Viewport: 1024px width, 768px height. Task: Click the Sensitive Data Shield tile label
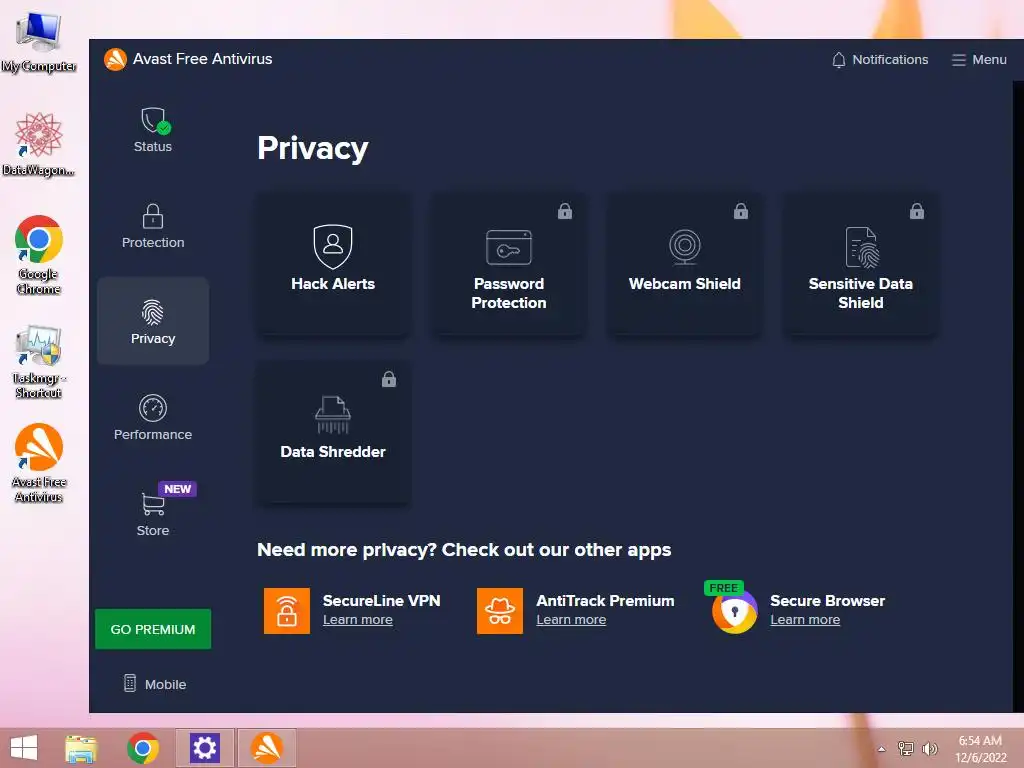click(861, 293)
